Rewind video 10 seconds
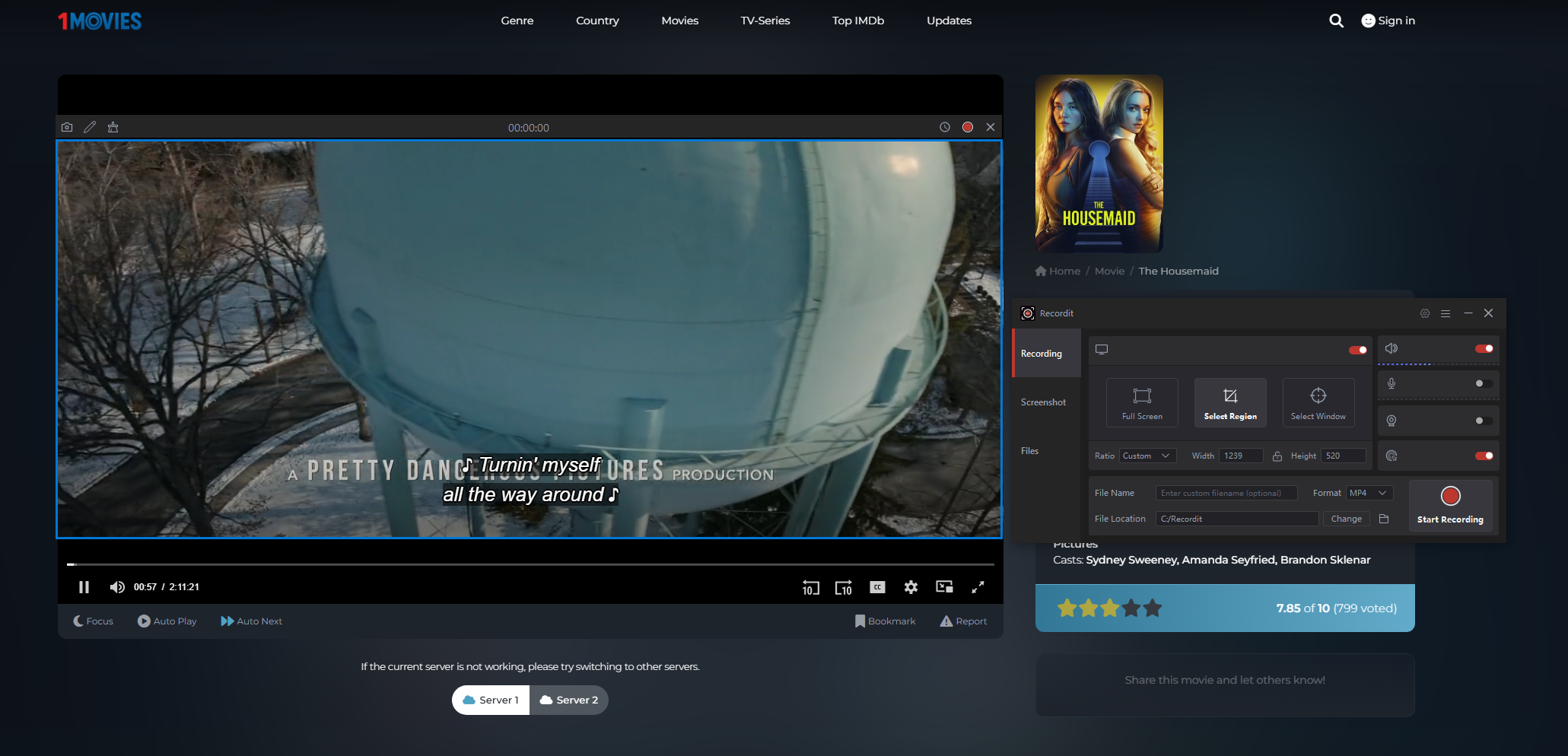1568x756 pixels. [810, 587]
